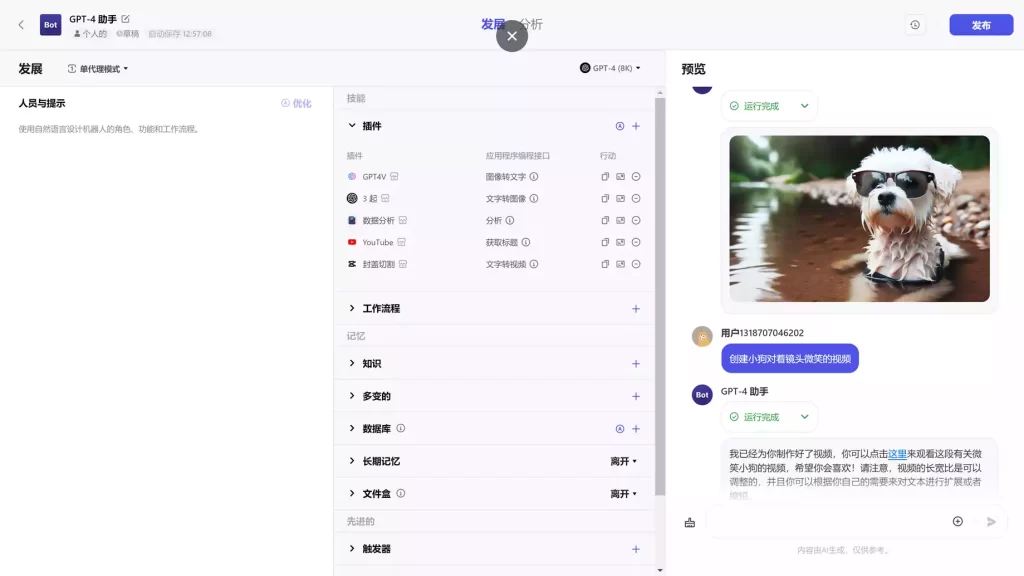Screen dimensions: 1024x576
Task: Open version history clock icon near 发布
Action: coord(915,25)
